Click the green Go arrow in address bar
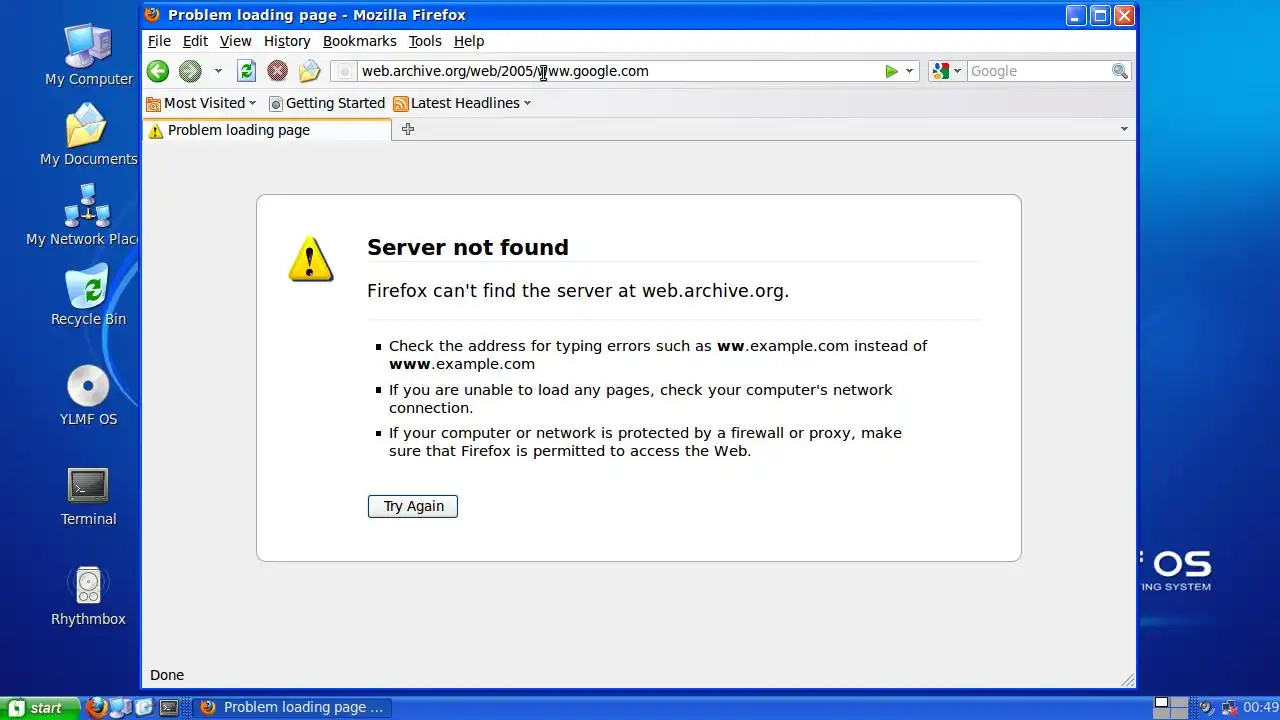Viewport: 1280px width, 720px height. [891, 71]
